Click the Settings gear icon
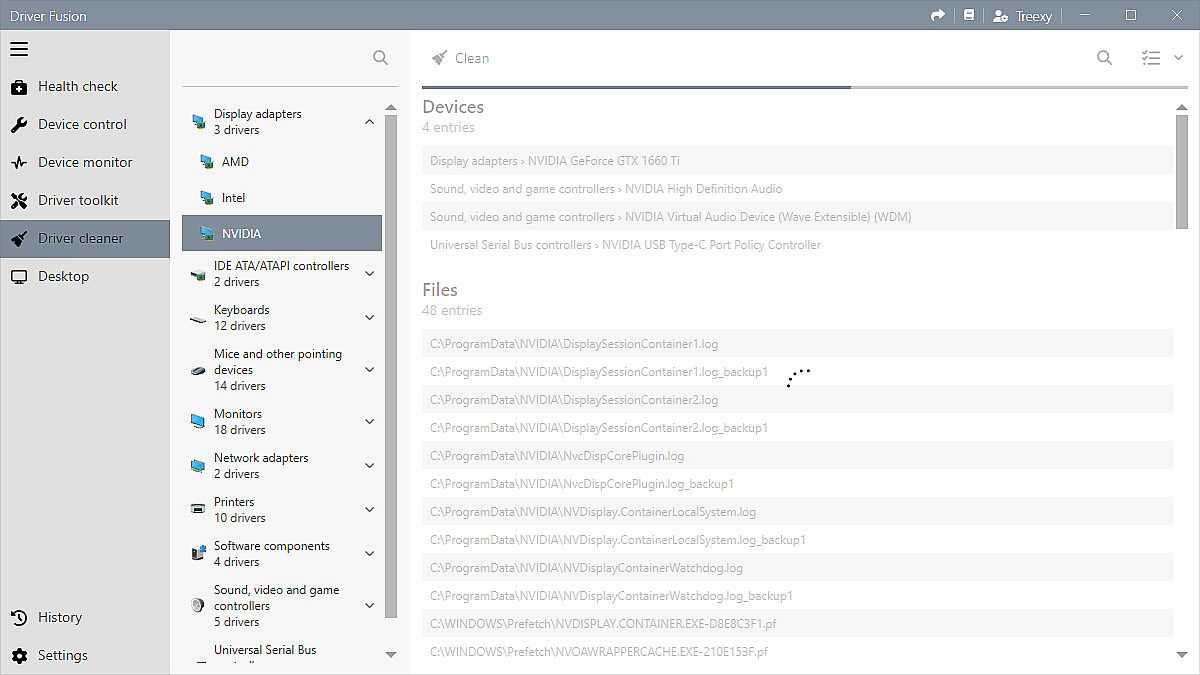 (x=19, y=656)
